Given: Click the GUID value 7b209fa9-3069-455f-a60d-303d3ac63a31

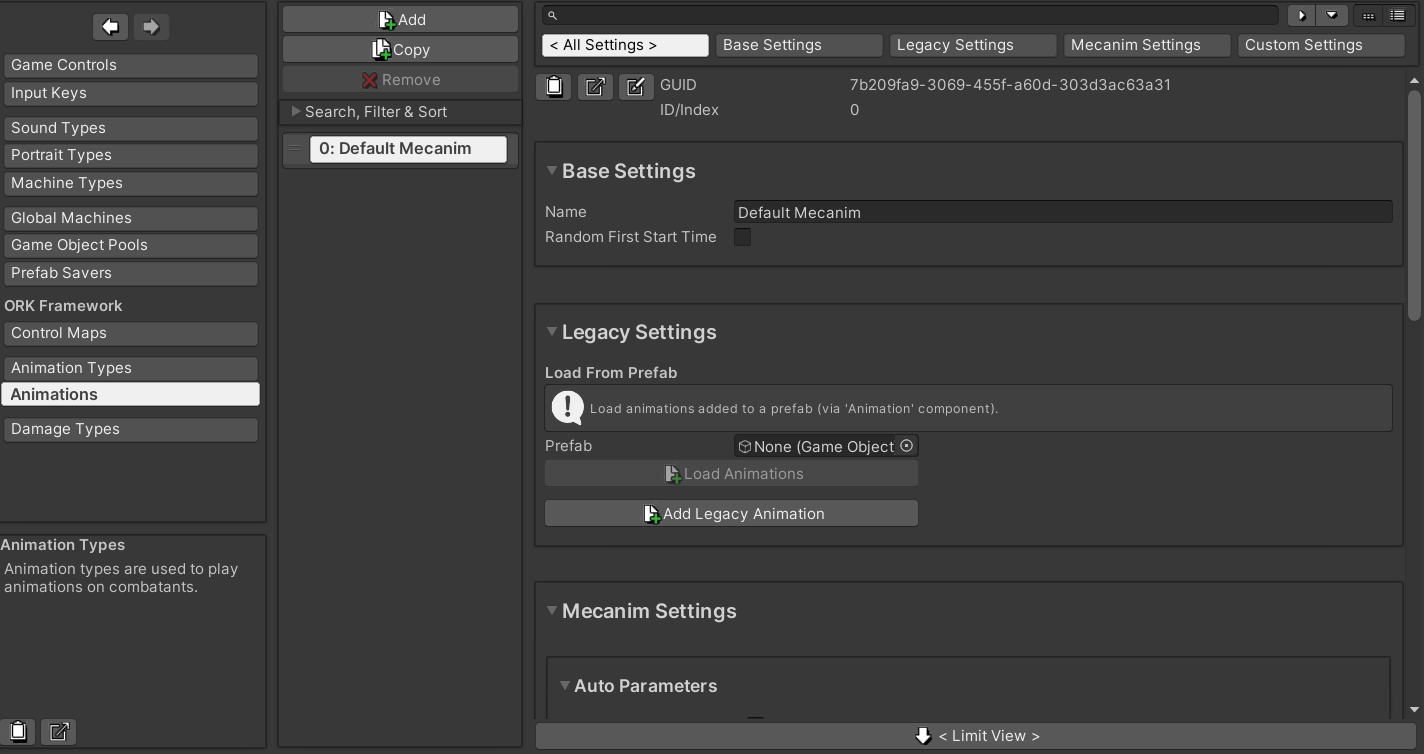Looking at the screenshot, I should point(1010,85).
